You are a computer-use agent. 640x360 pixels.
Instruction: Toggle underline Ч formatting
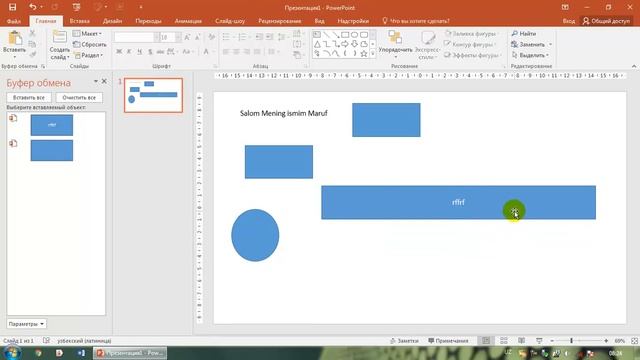coord(140,51)
